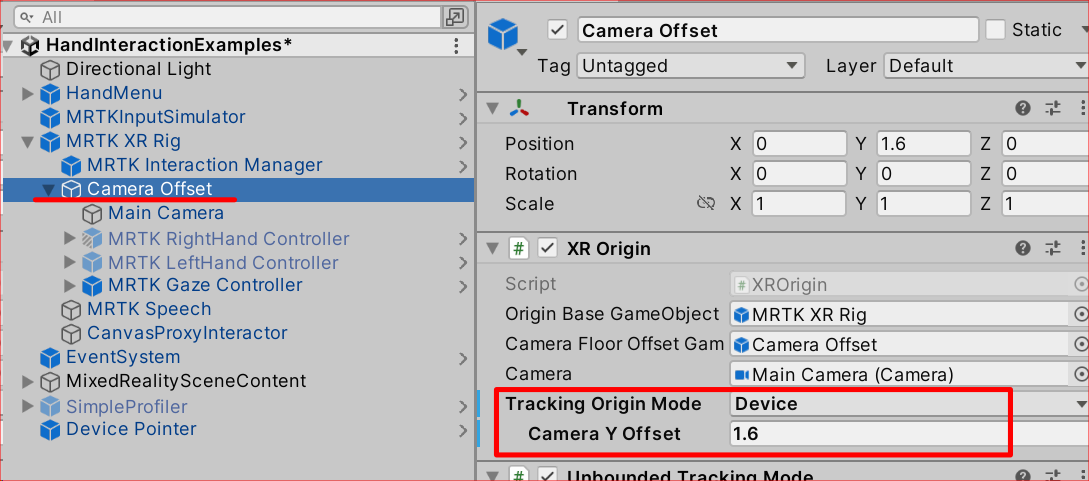The width and height of the screenshot is (1089, 481).
Task: Click the Scale X field
Action: [799, 203]
